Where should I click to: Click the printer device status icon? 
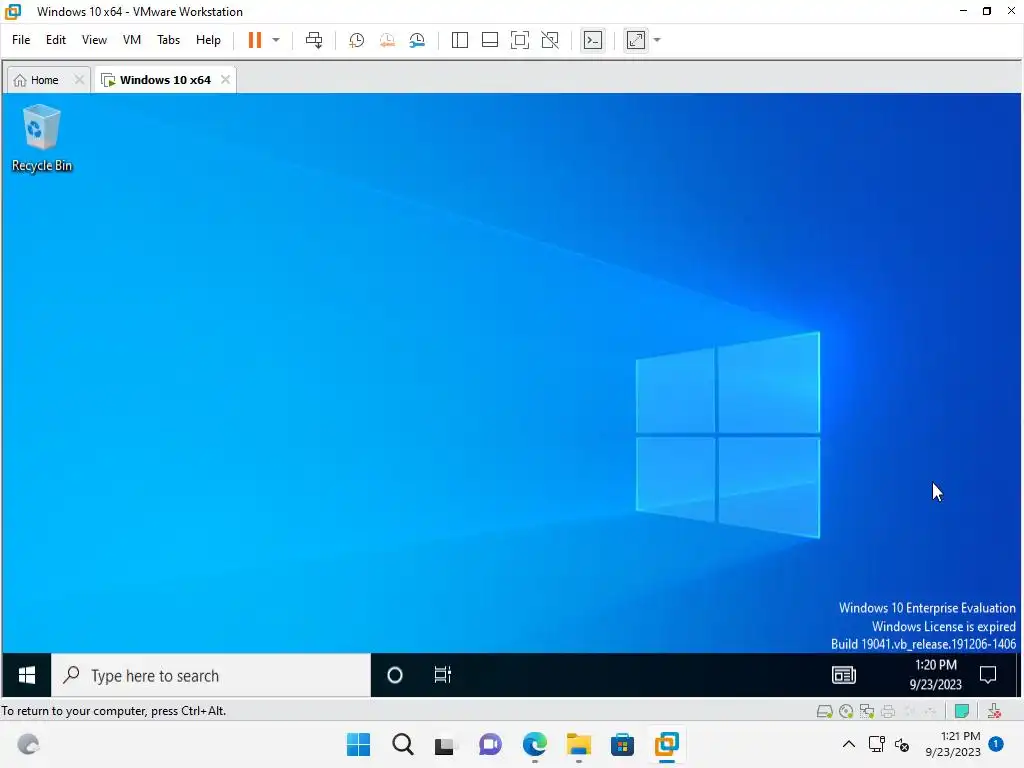click(888, 711)
